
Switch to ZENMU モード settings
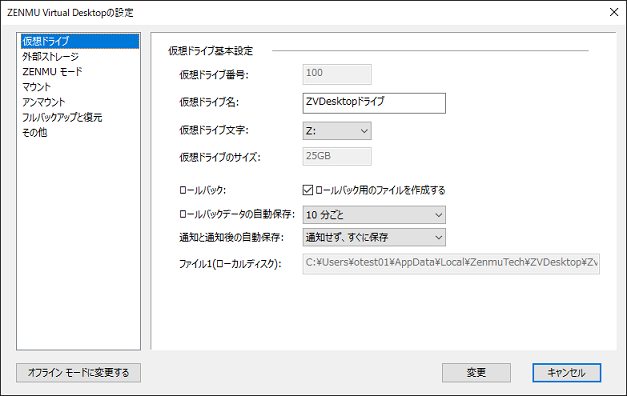point(52,72)
